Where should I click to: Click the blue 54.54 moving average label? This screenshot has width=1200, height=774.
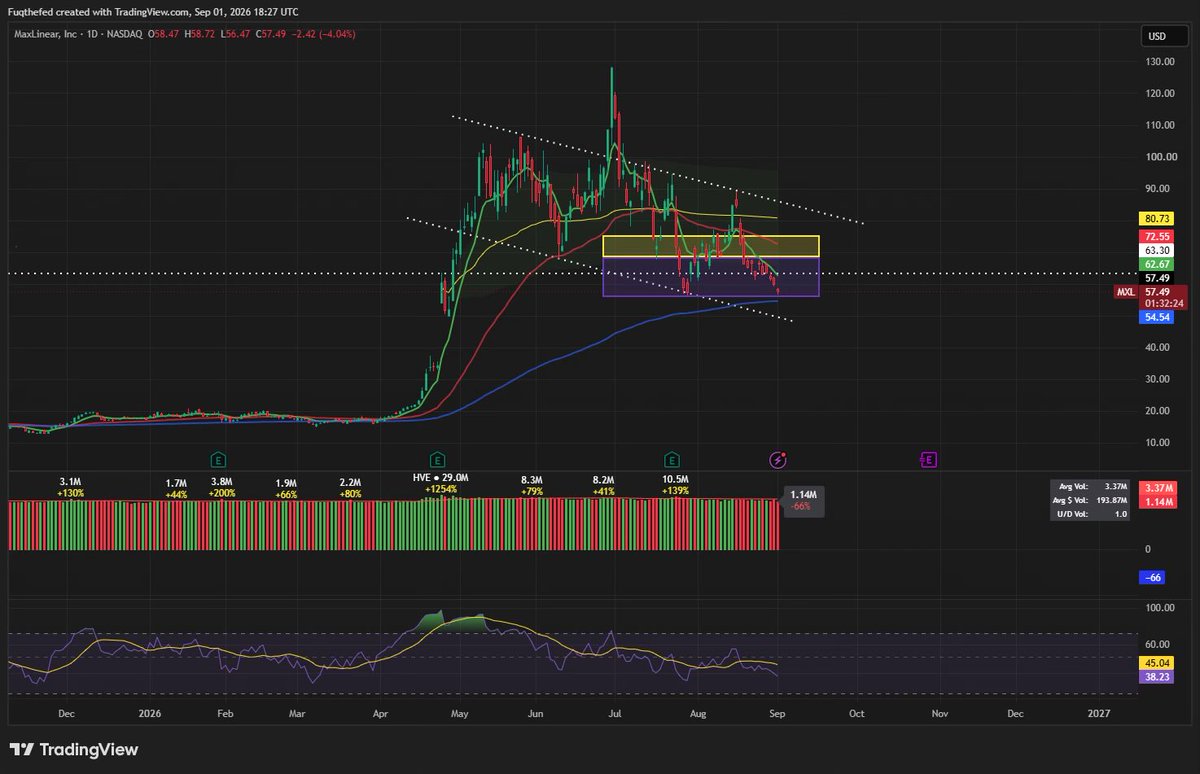tap(1157, 317)
